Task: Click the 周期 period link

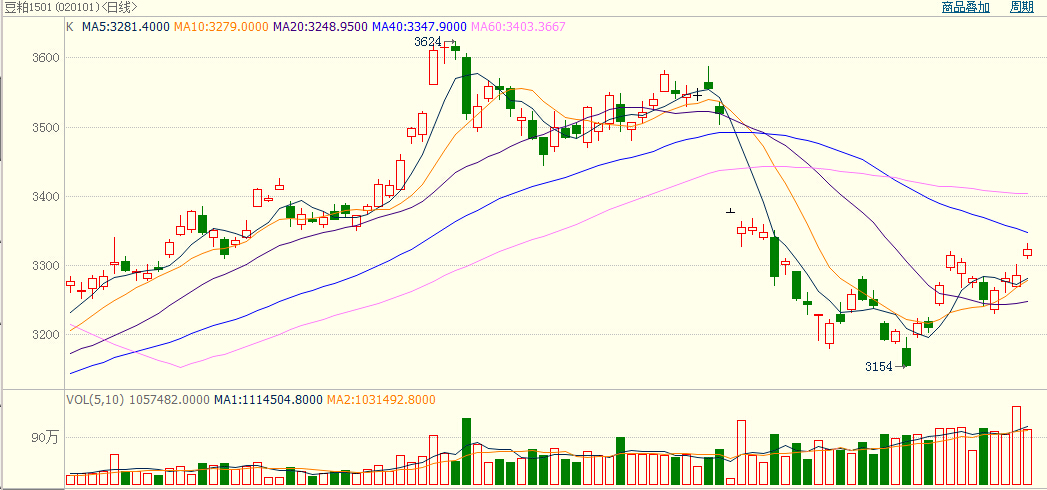Action: (x=1021, y=8)
